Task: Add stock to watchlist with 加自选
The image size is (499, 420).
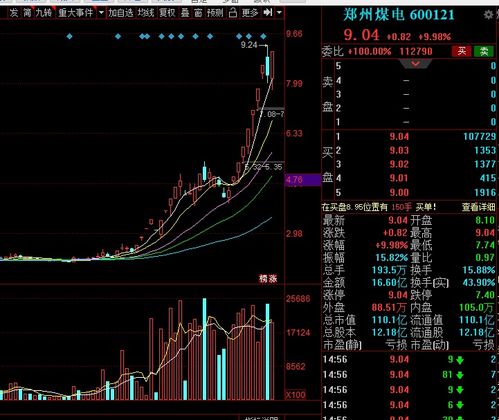Action: tap(121, 13)
